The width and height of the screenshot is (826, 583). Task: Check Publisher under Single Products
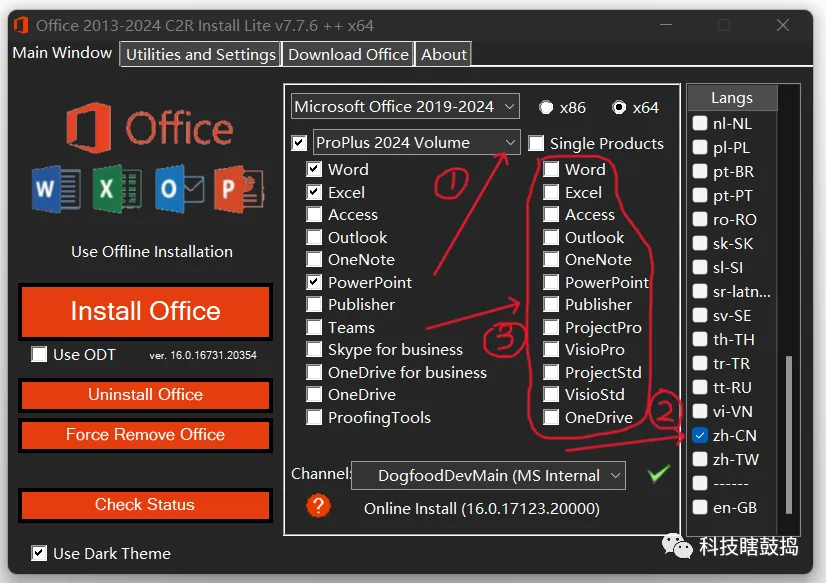point(551,304)
